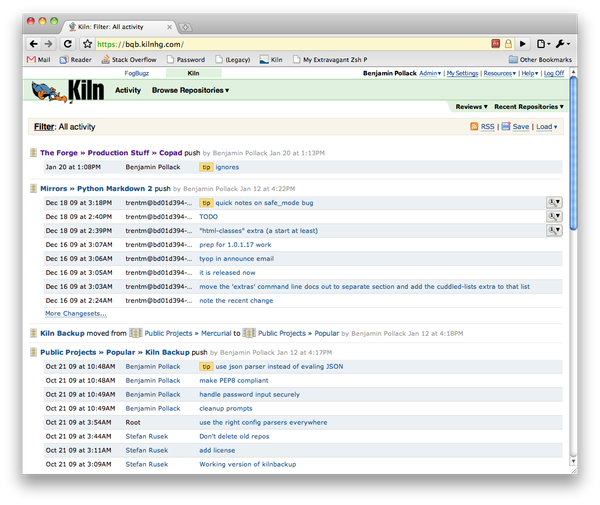This screenshot has height=505, width=600.
Task: Open the Kiln bookmark in bookmarks bar
Action: [271, 60]
